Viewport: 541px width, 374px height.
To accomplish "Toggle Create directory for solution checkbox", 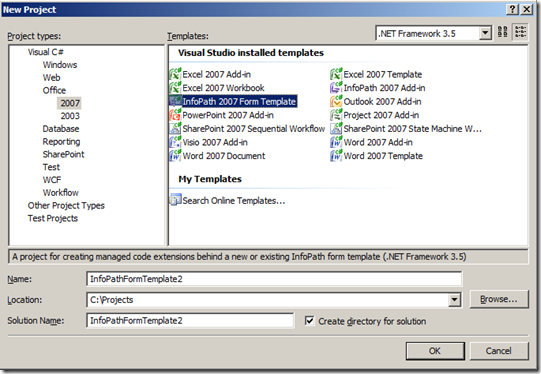I will click(309, 321).
